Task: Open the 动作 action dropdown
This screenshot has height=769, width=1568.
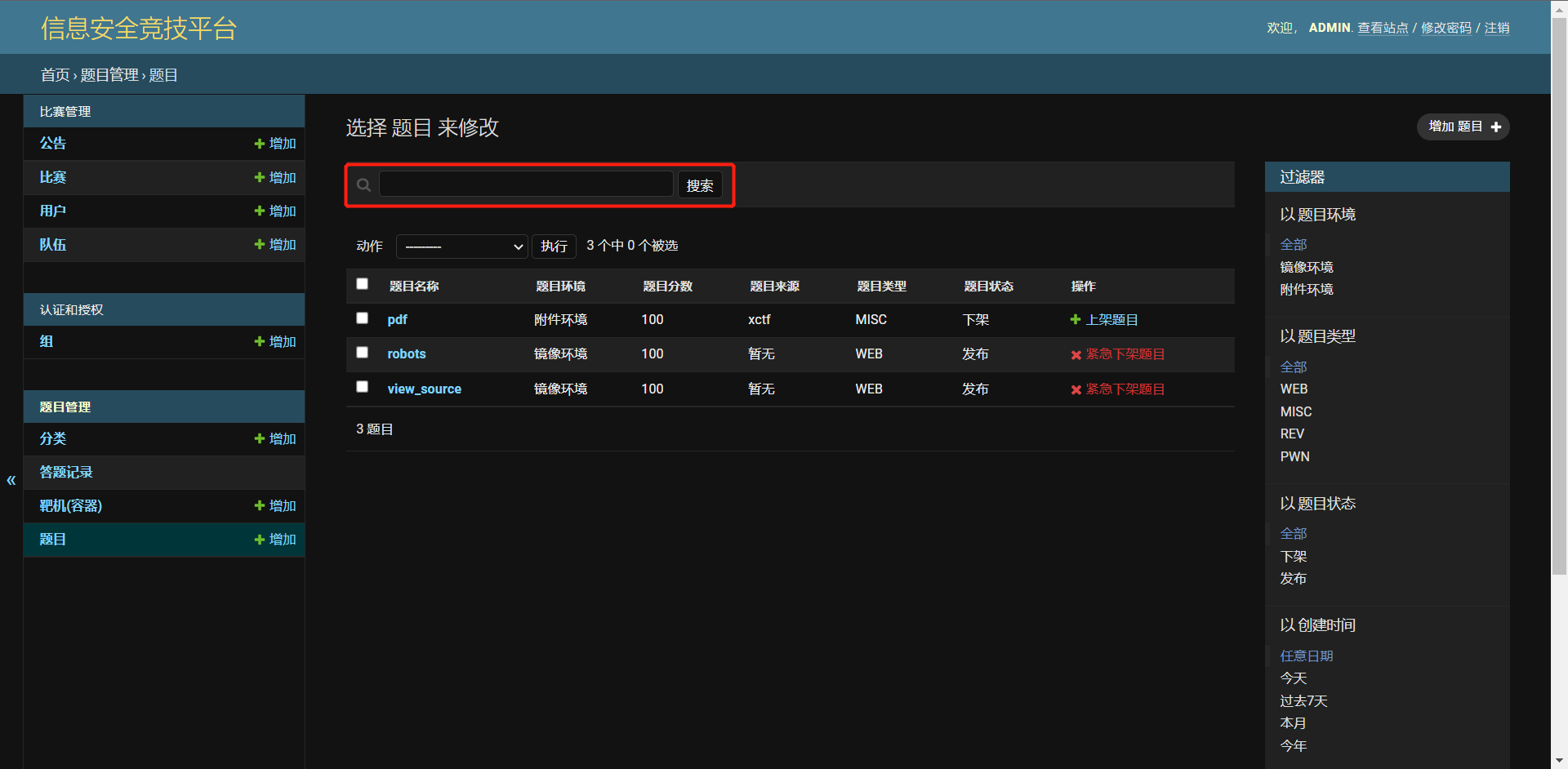Action: click(x=462, y=246)
